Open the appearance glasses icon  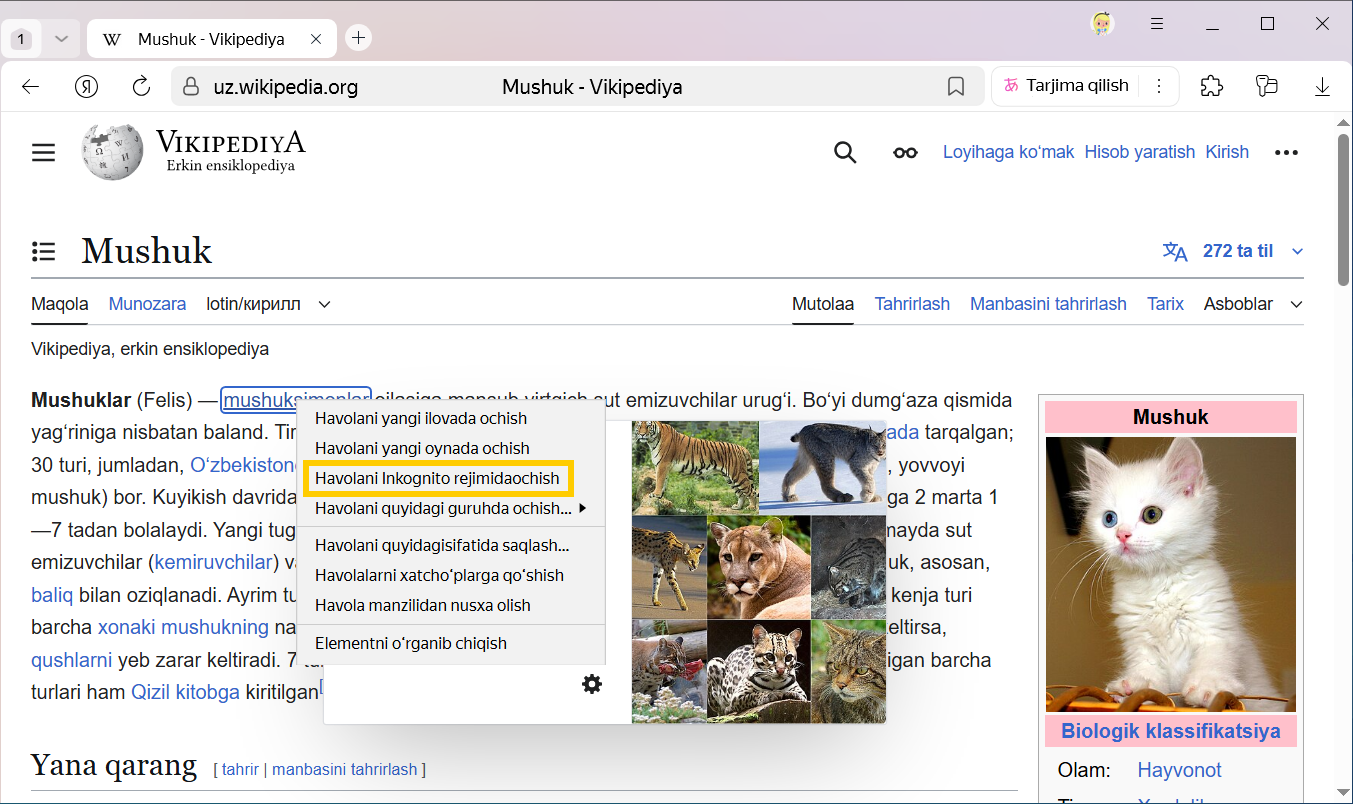pyautogui.click(x=905, y=152)
